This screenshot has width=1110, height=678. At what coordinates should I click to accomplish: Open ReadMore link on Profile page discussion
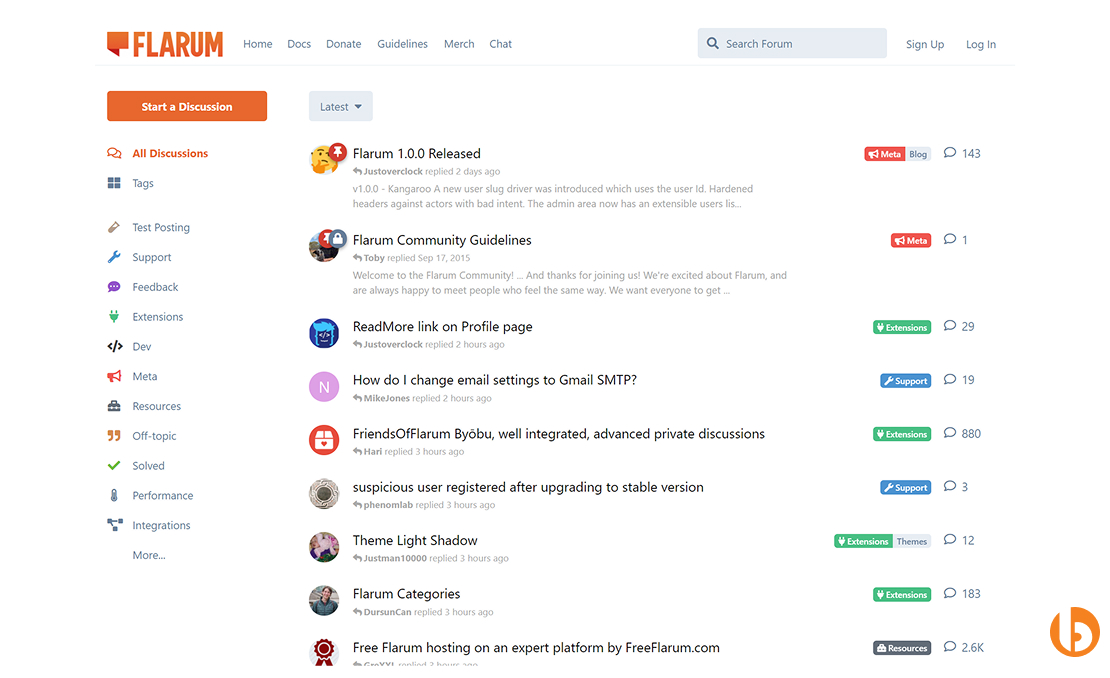click(442, 326)
